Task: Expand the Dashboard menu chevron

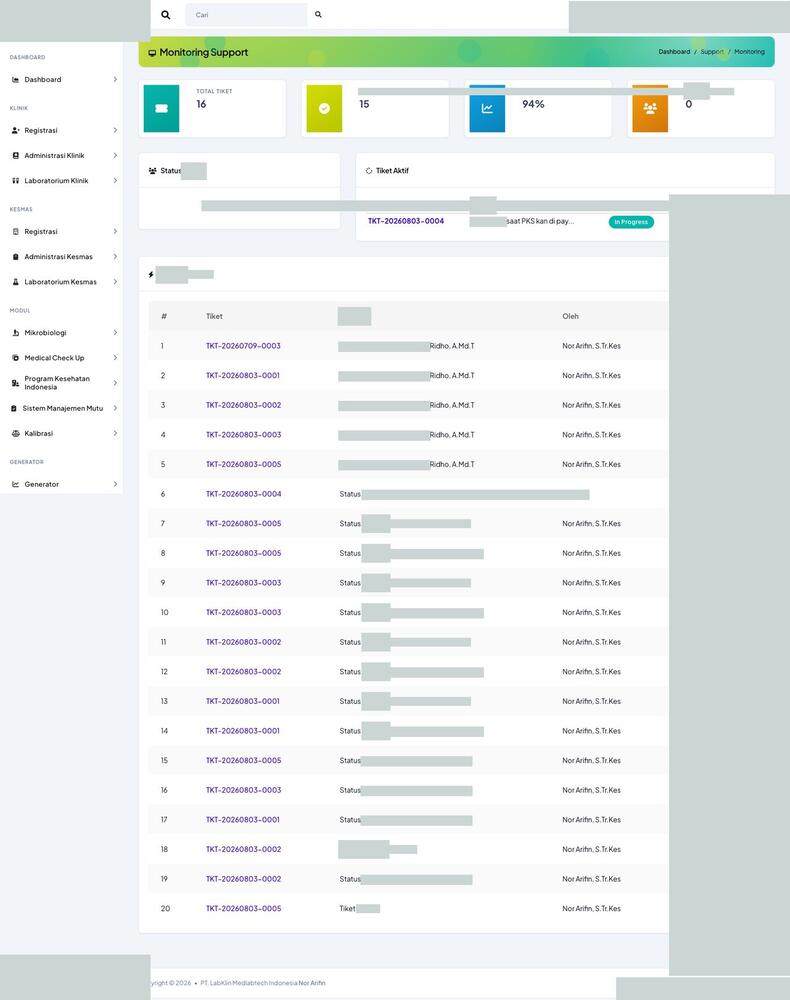Action: tap(115, 80)
